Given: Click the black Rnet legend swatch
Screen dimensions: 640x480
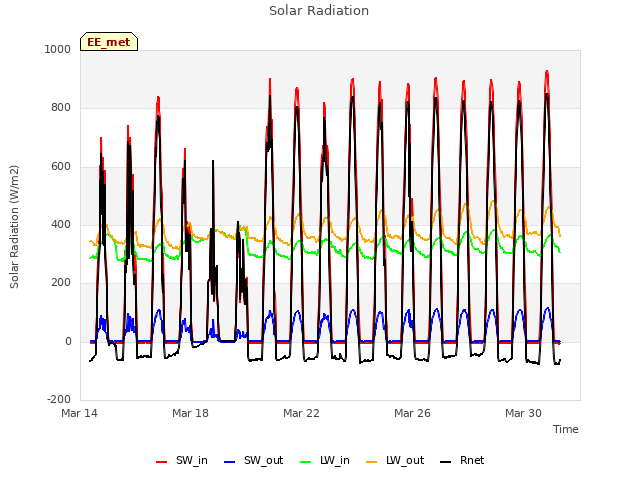Looking at the screenshot, I should pyautogui.click(x=446, y=462).
